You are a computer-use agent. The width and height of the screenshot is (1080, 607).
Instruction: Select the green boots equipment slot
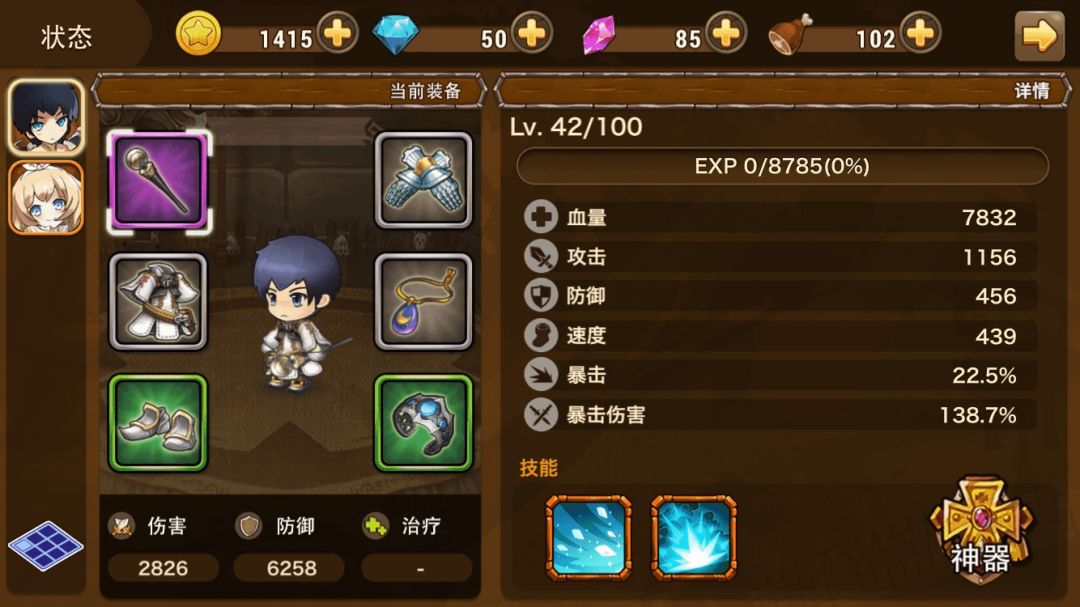[158, 423]
